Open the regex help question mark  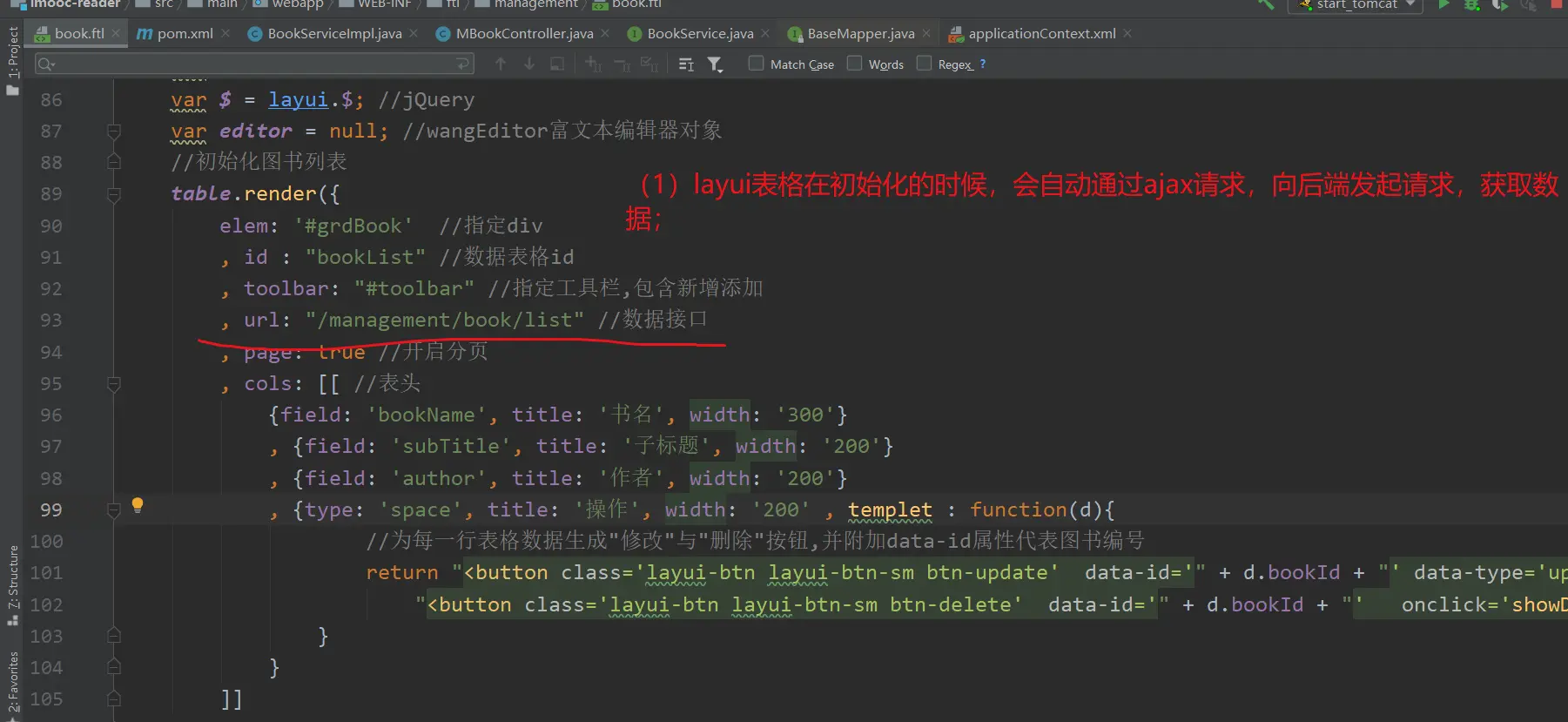[983, 64]
